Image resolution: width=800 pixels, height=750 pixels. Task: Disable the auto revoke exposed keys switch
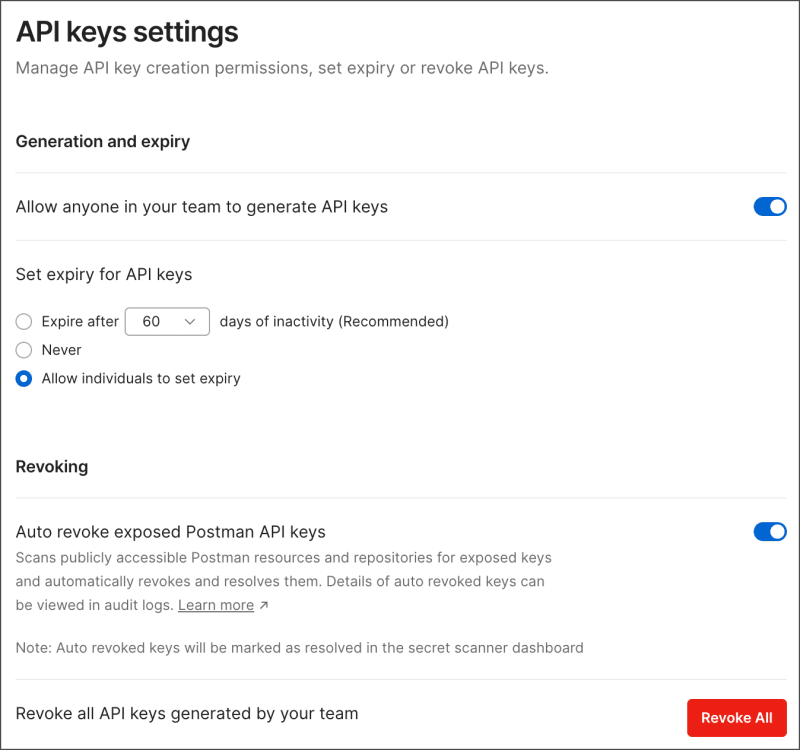(770, 532)
